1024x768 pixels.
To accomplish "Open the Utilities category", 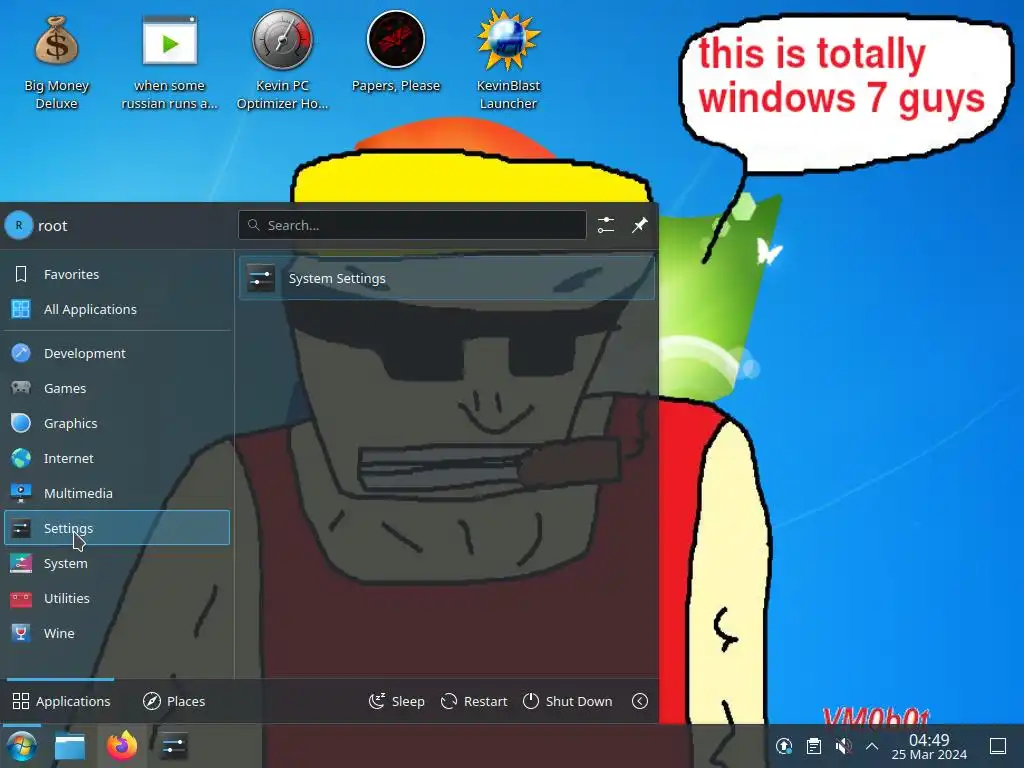I will pos(117,598).
